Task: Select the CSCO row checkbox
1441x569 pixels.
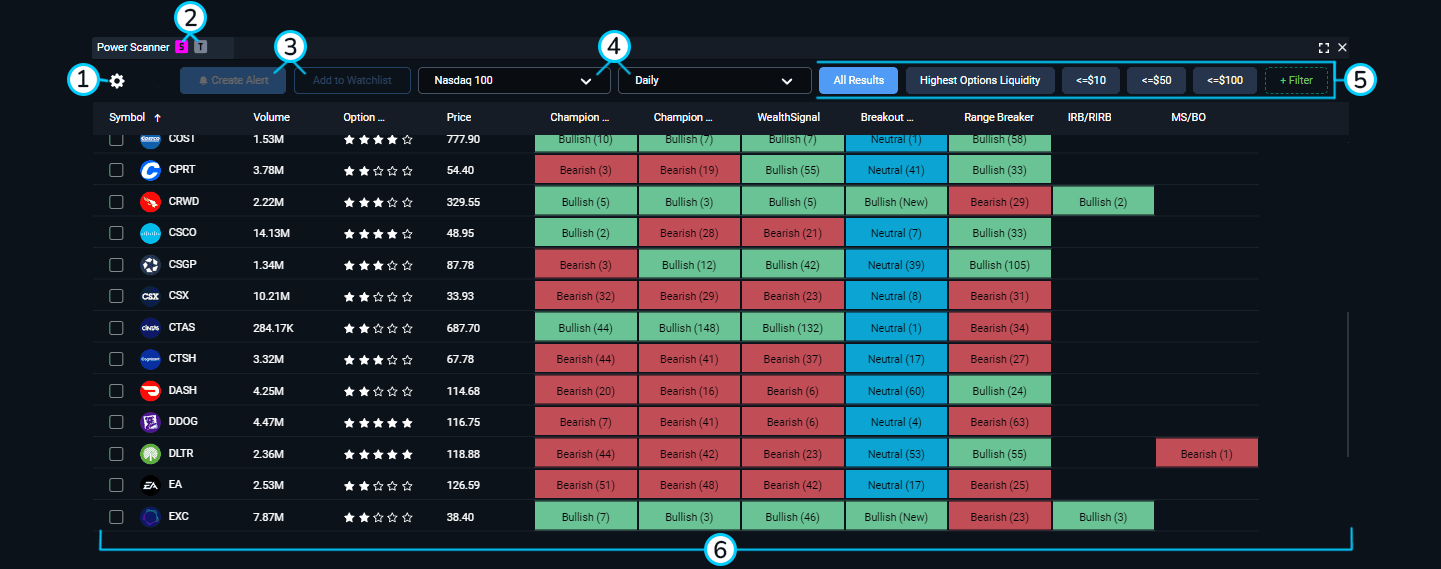Action: (116, 233)
